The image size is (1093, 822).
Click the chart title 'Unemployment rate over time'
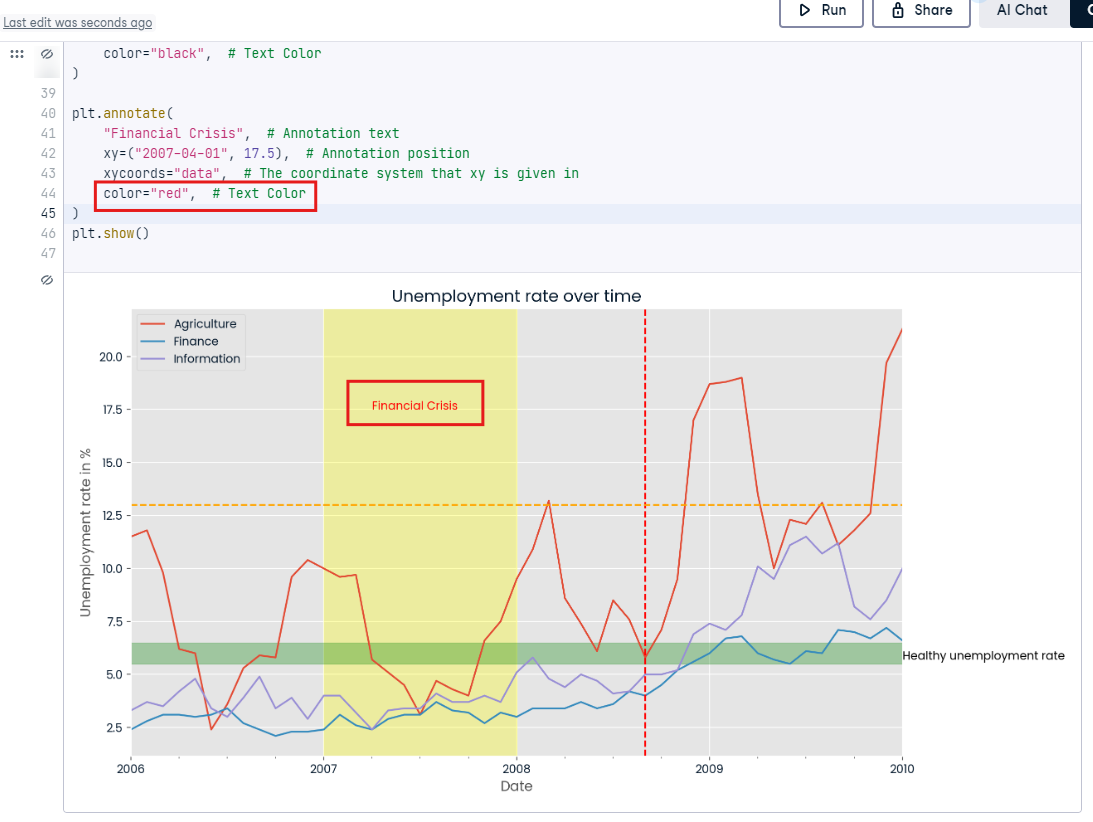point(517,296)
